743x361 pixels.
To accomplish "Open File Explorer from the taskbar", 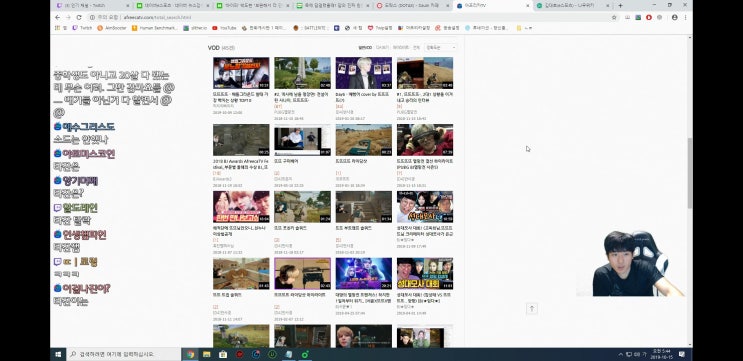I will point(207,354).
